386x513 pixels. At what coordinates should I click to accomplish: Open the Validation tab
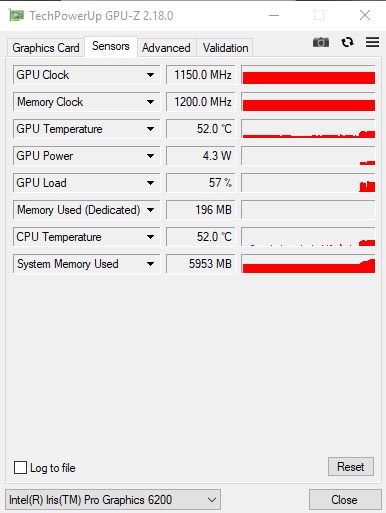[x=225, y=48]
